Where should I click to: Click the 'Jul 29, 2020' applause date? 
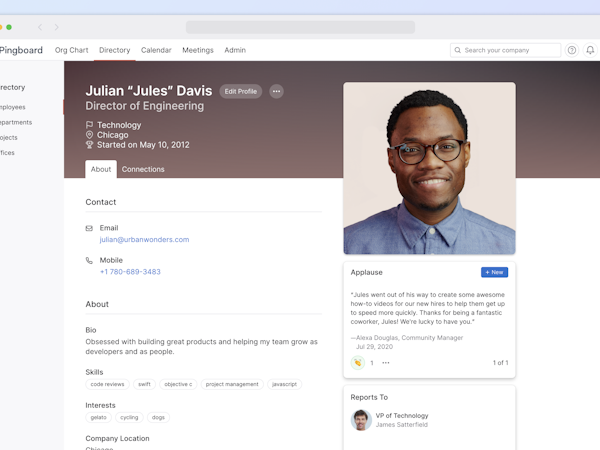374,347
